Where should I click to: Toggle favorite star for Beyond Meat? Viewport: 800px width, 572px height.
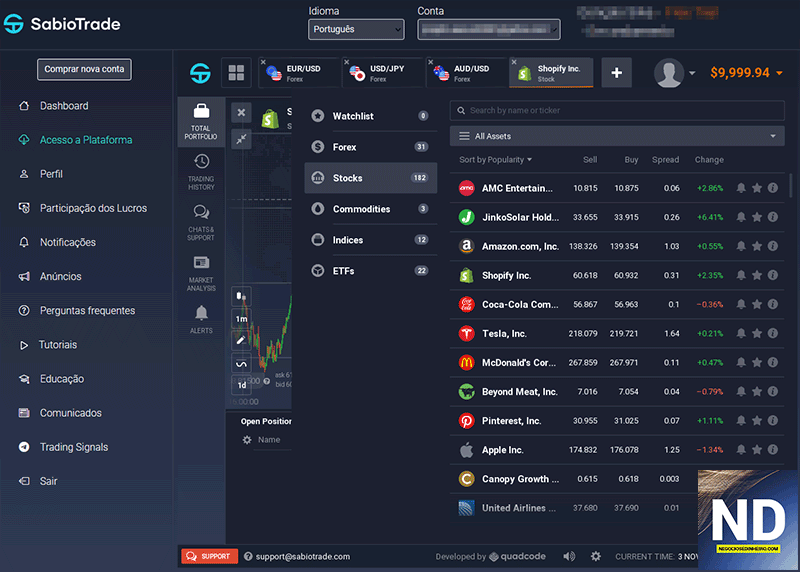click(x=757, y=391)
